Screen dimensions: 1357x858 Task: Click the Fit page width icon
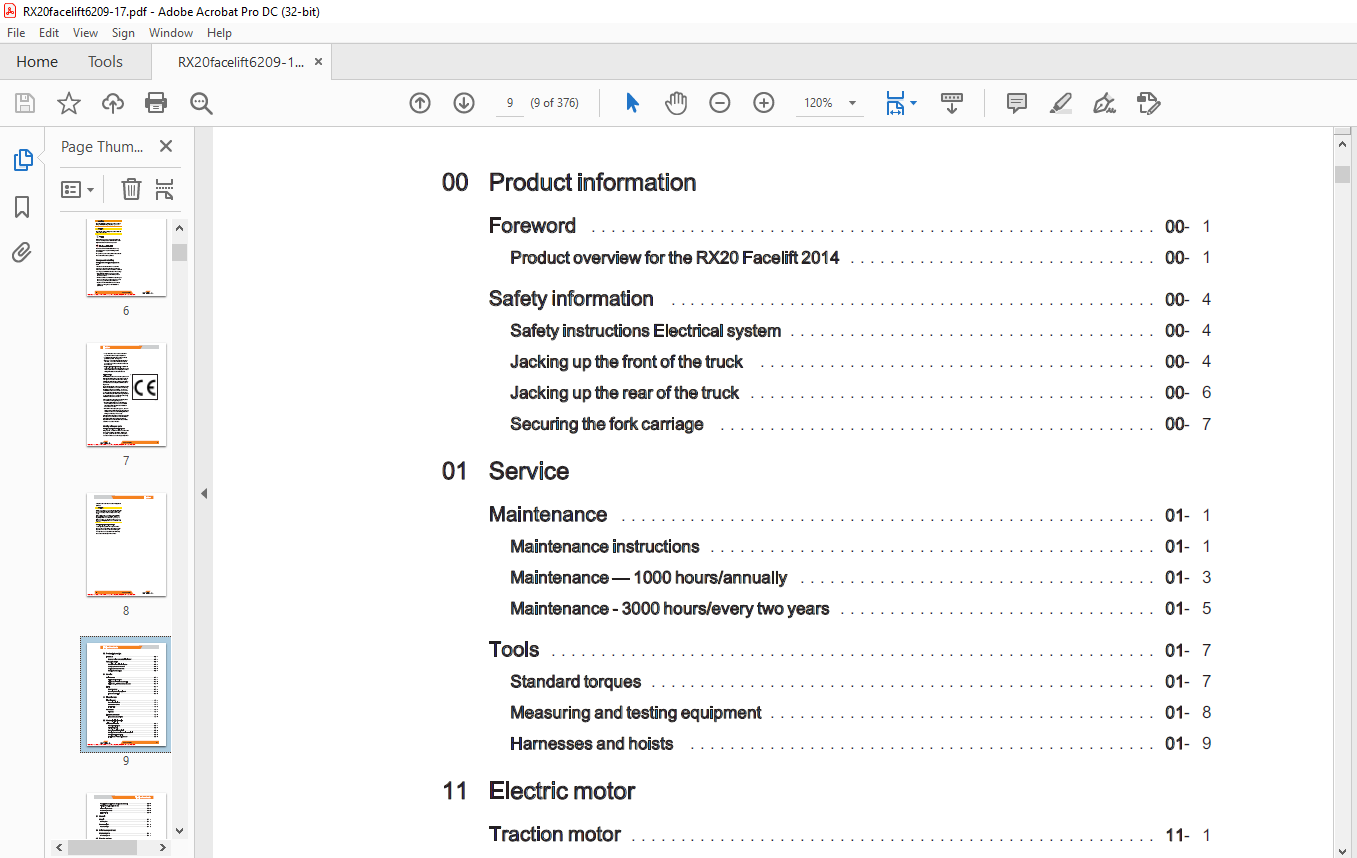pos(895,103)
